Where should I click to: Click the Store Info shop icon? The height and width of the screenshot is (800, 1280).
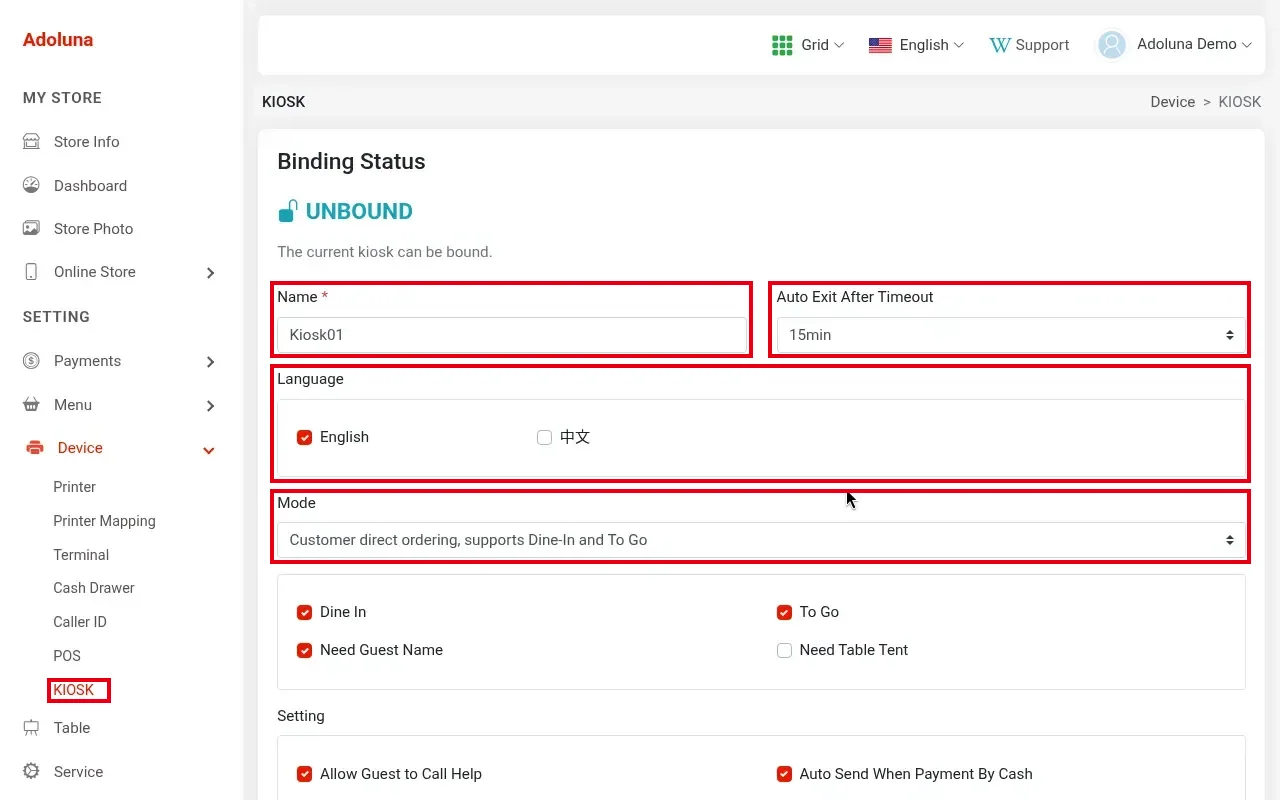coord(31,142)
